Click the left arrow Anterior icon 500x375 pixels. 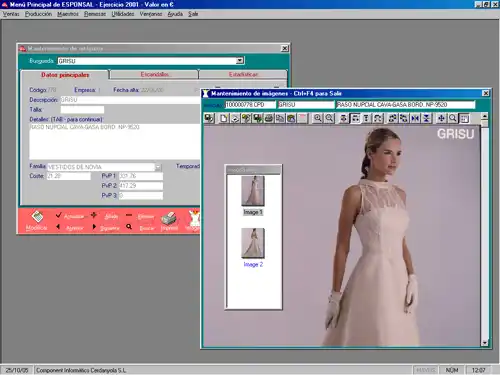point(58,227)
